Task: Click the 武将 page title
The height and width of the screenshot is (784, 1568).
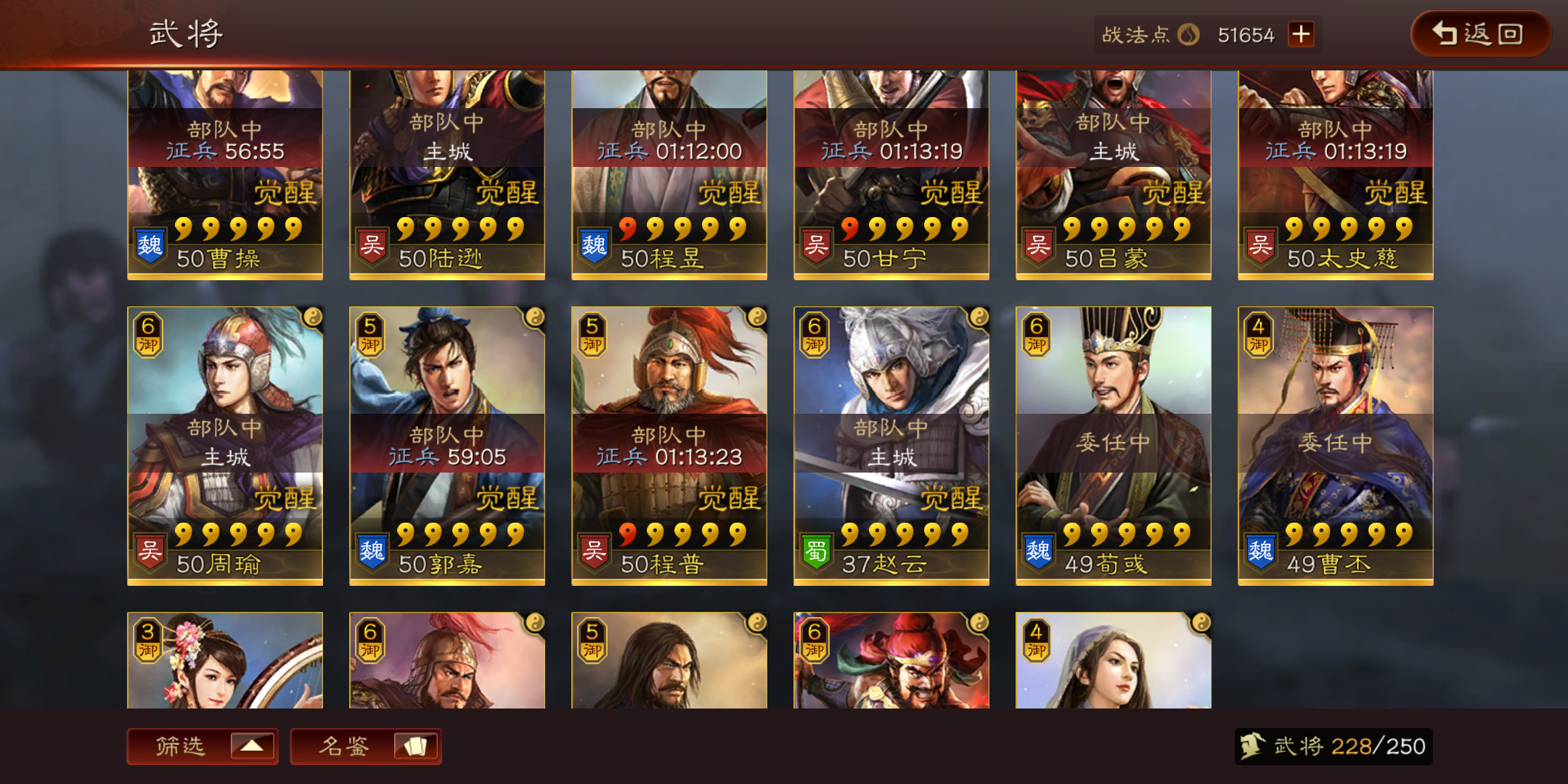Action: (x=186, y=34)
